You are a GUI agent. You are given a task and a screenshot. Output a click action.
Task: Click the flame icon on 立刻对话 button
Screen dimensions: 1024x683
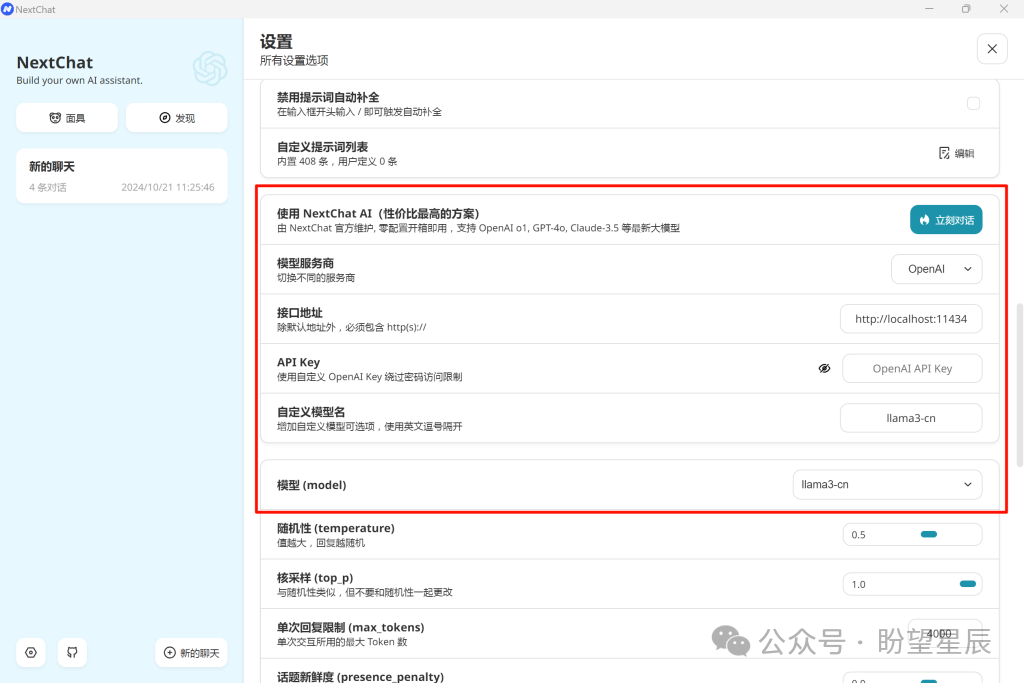coord(924,220)
